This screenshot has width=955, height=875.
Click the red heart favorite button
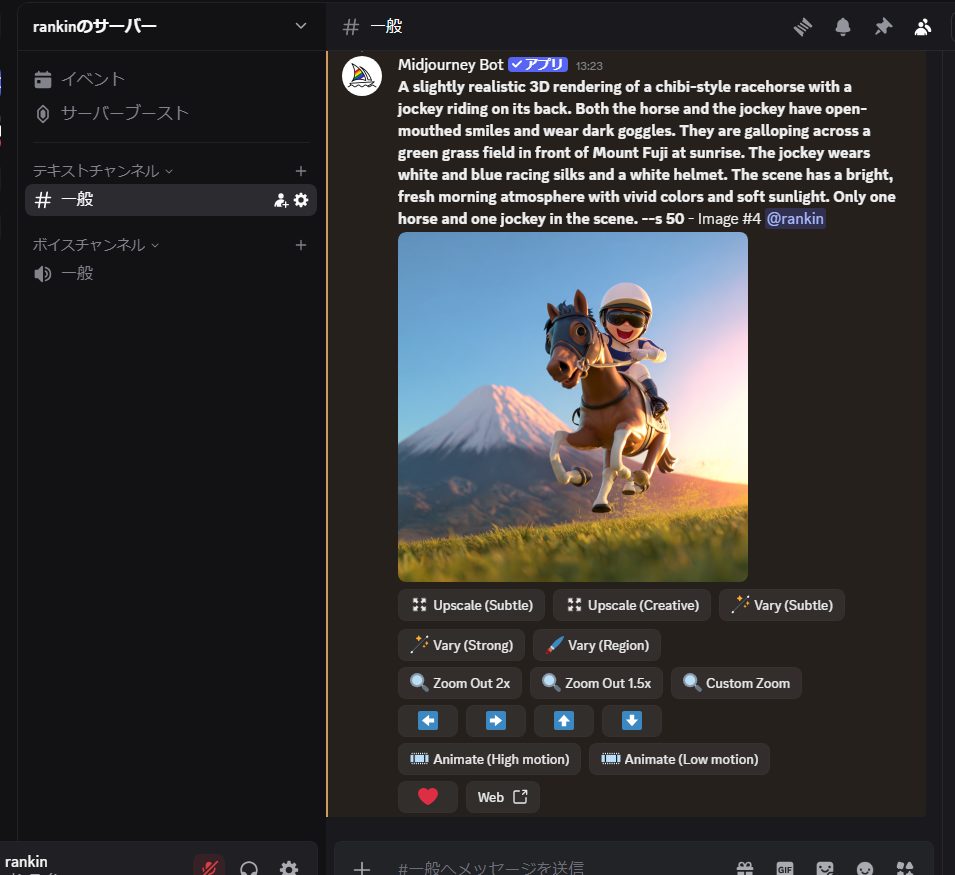(x=428, y=797)
